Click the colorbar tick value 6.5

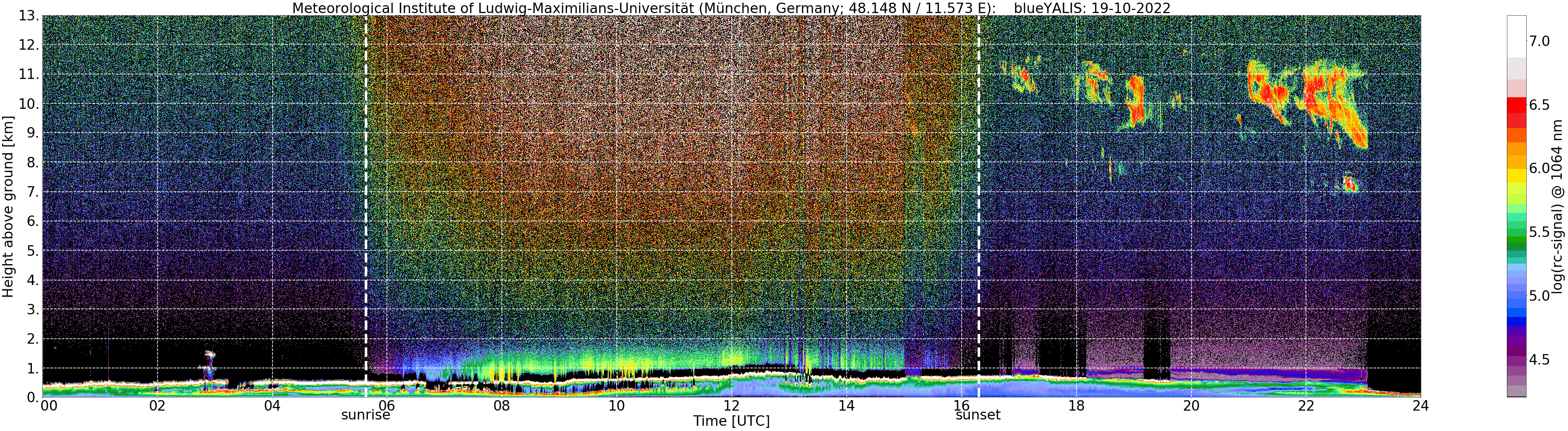[1539, 105]
